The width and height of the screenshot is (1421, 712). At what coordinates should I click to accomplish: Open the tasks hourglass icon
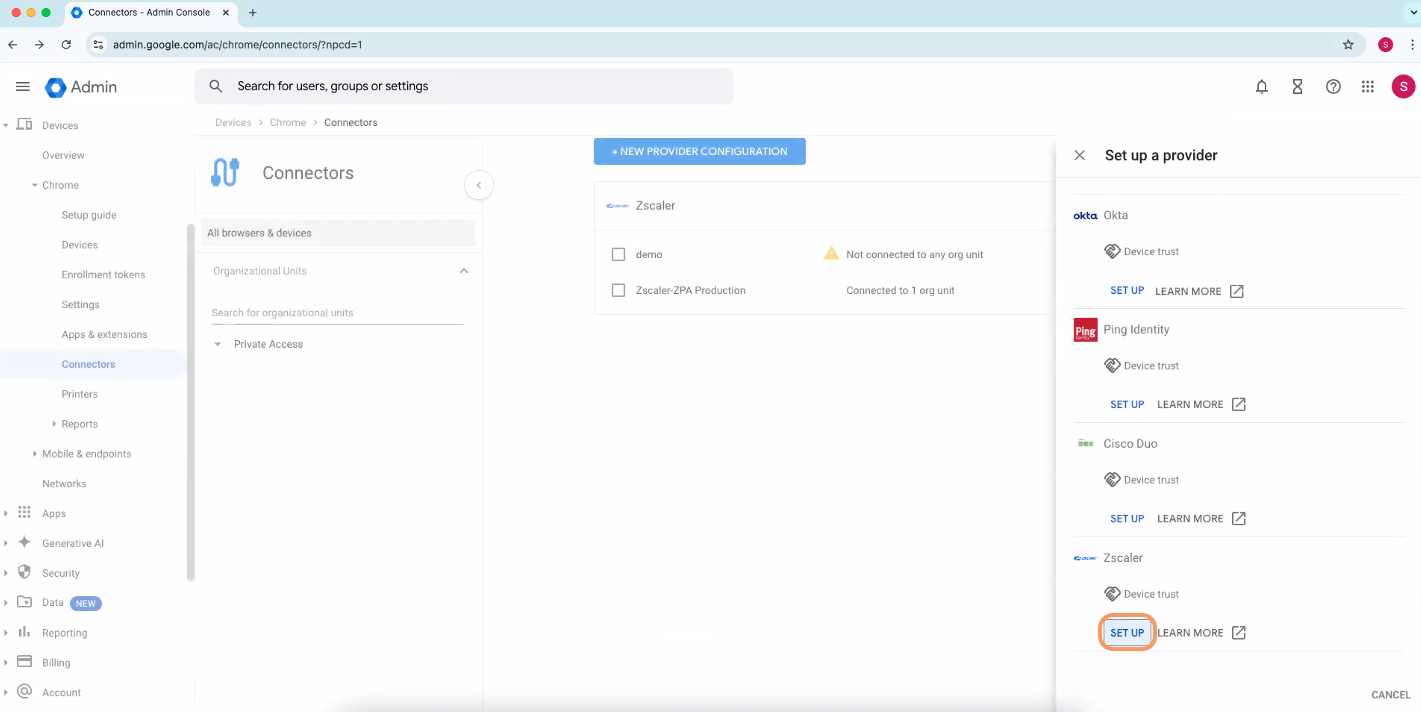pos(1297,86)
